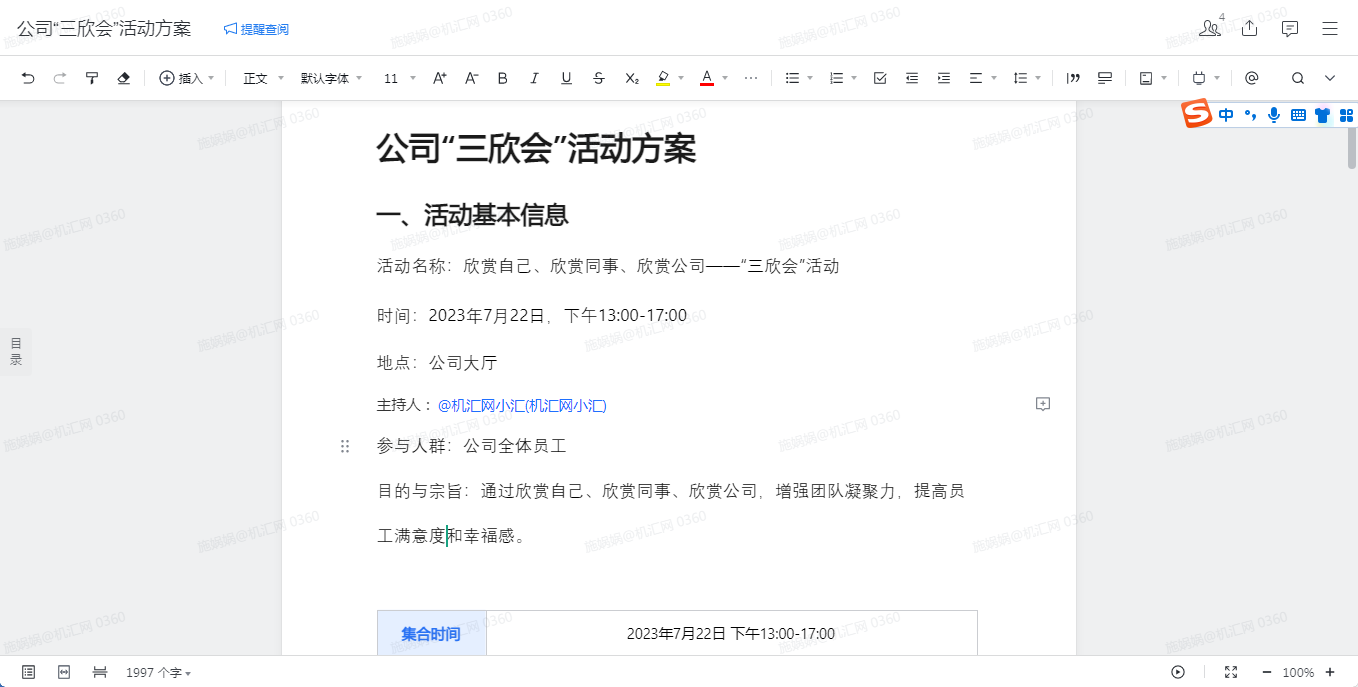Toggle underline formatting
Image resolution: width=1358 pixels, height=687 pixels.
566,78
